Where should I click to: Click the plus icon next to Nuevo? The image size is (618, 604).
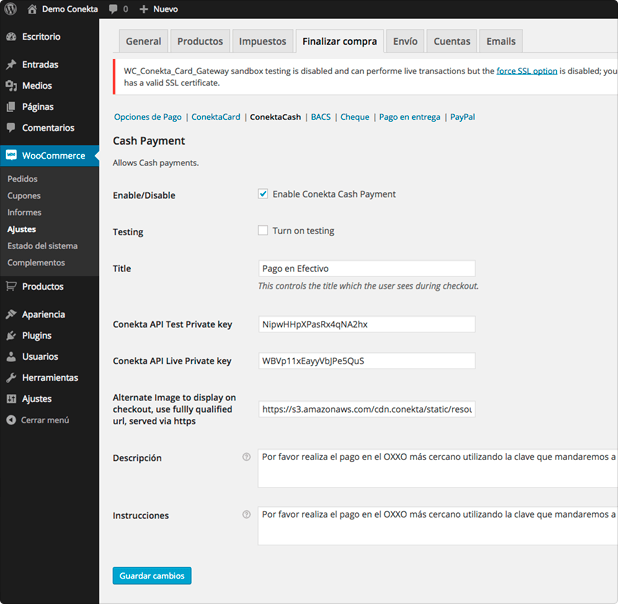coord(144,9)
